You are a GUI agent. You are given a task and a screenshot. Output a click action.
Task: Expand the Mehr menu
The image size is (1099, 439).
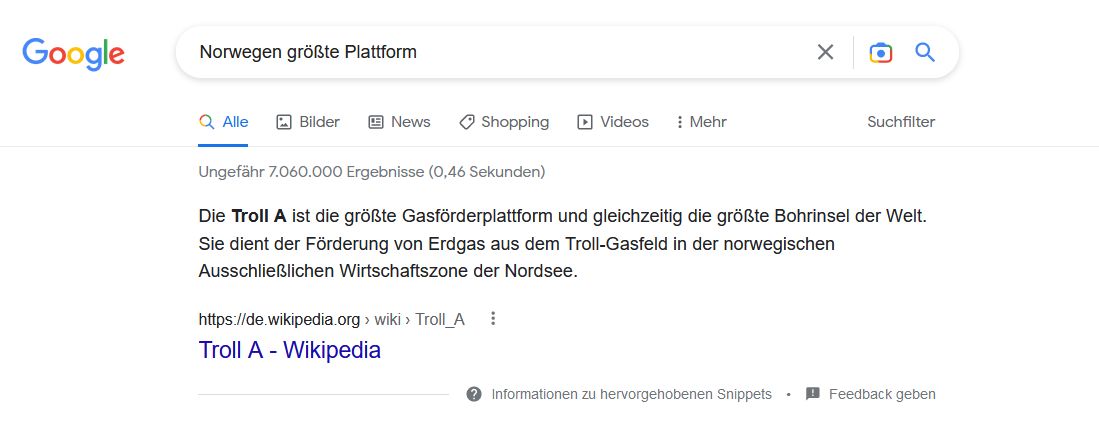701,122
